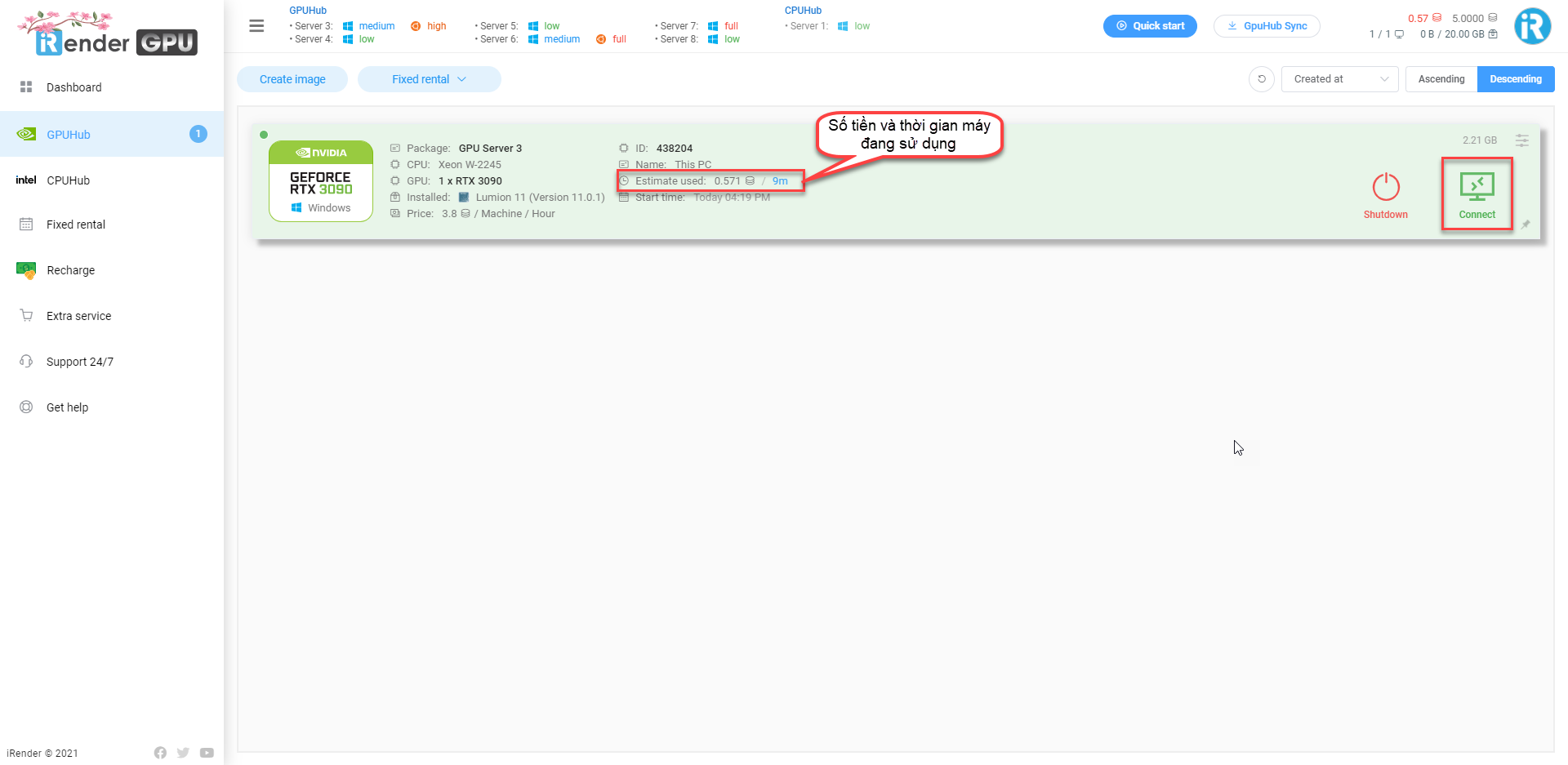This screenshot has width=1568, height=765.
Task: Select GPUHub in the sidebar
Action: (112, 134)
